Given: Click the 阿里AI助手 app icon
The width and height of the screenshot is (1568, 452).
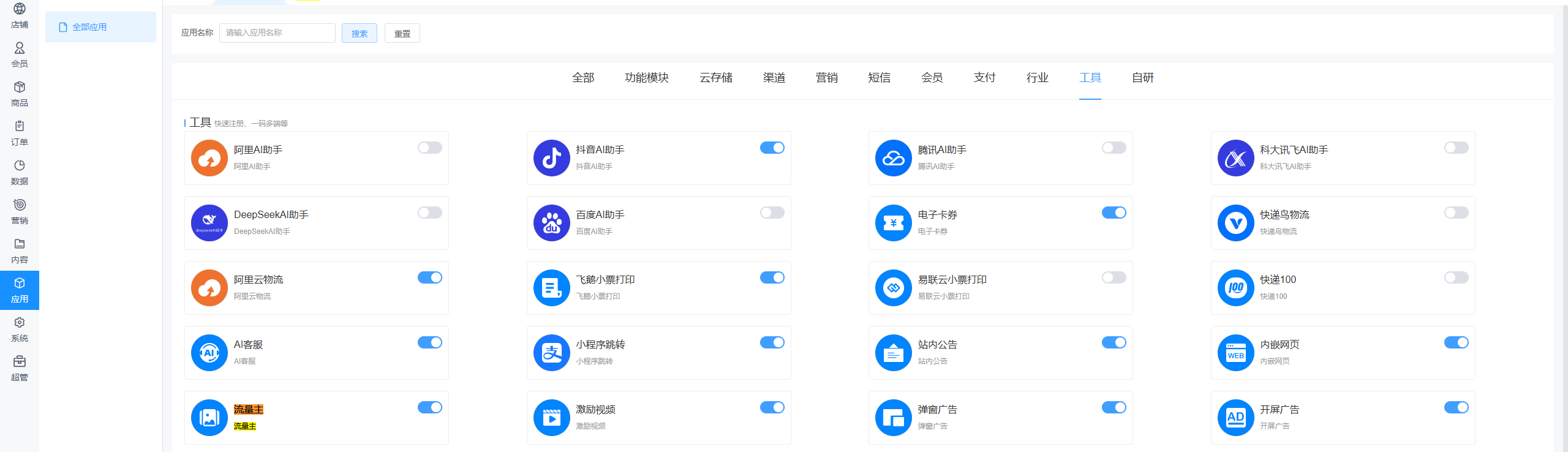Looking at the screenshot, I should pos(209,158).
